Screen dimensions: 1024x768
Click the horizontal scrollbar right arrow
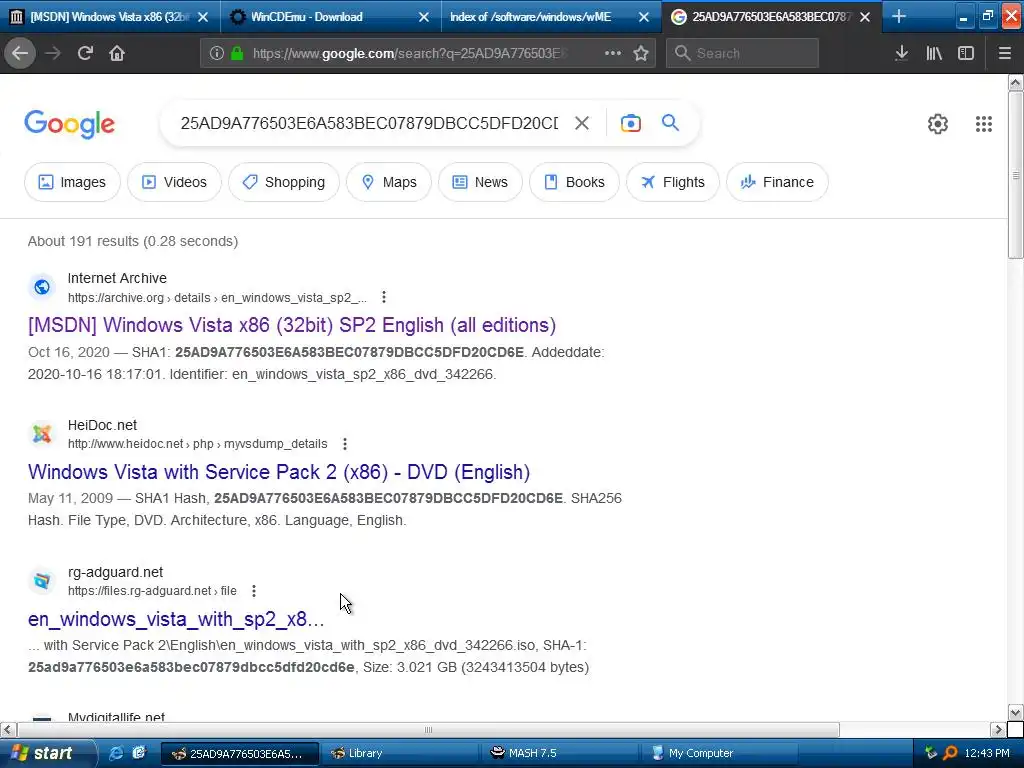tap(999, 729)
